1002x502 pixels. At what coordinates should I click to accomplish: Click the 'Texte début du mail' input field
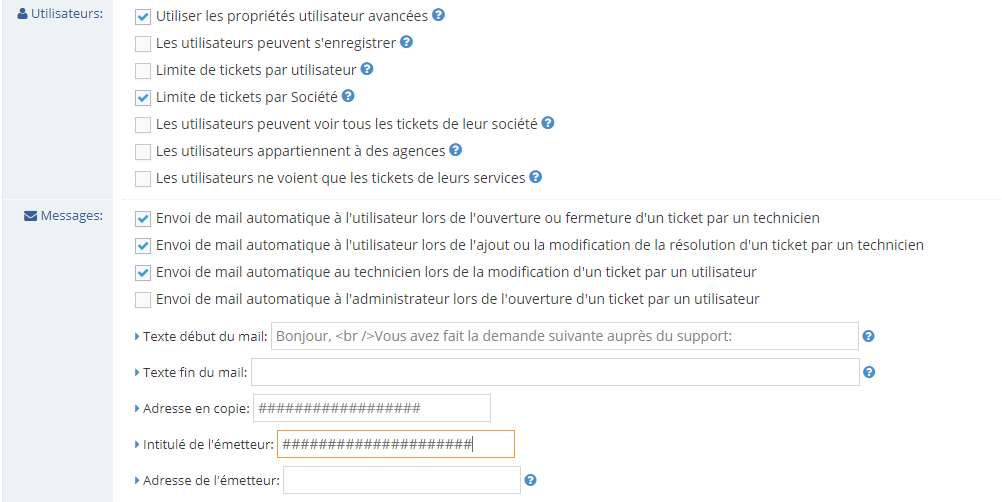[x=564, y=336]
